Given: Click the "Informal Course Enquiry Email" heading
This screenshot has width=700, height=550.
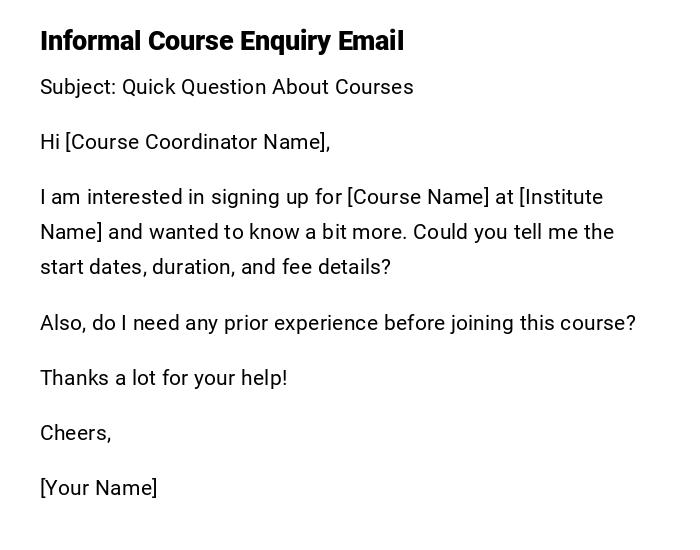Looking at the screenshot, I should click(222, 41).
